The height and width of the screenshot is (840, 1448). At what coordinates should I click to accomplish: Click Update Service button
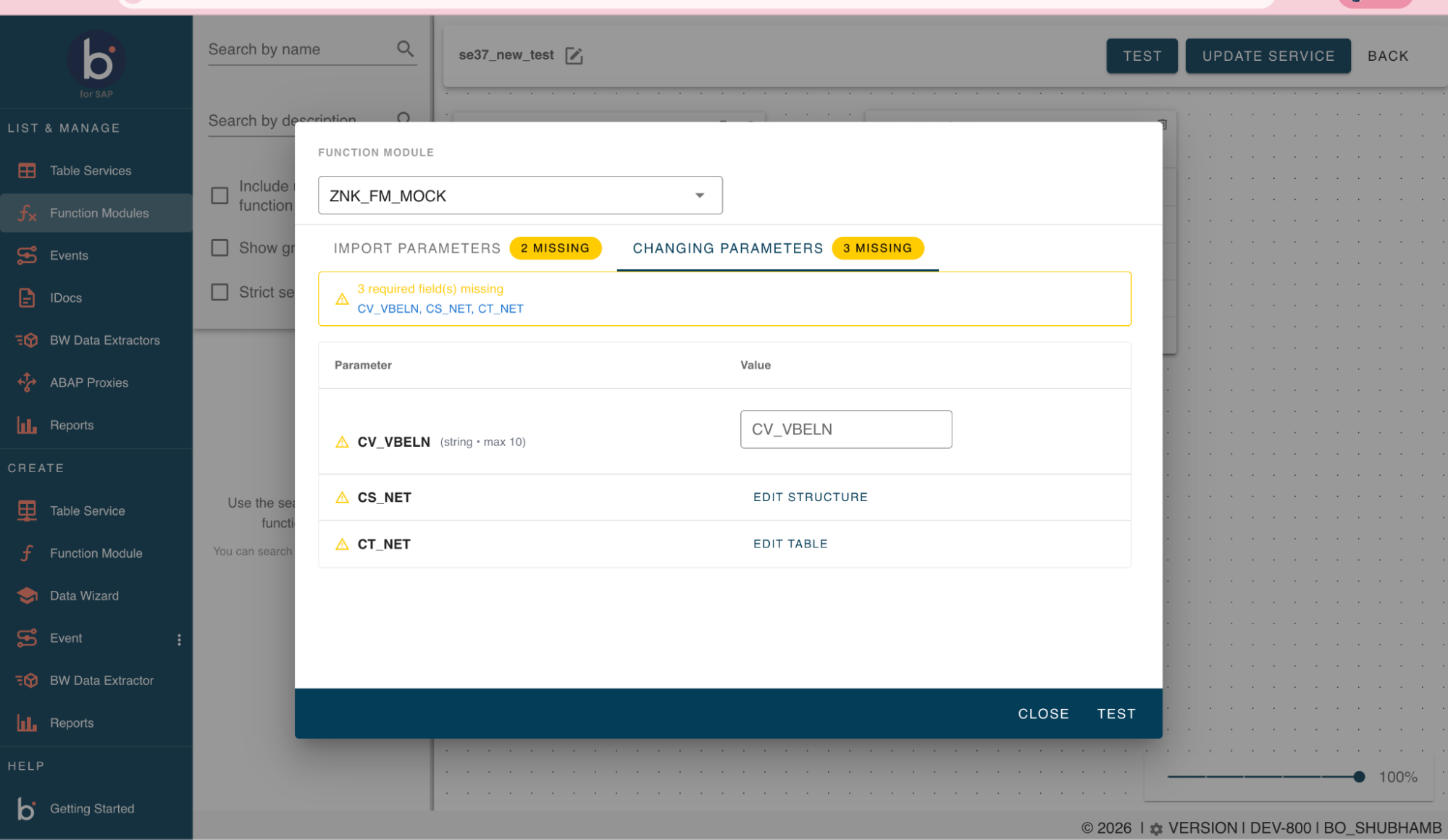[x=1268, y=56]
